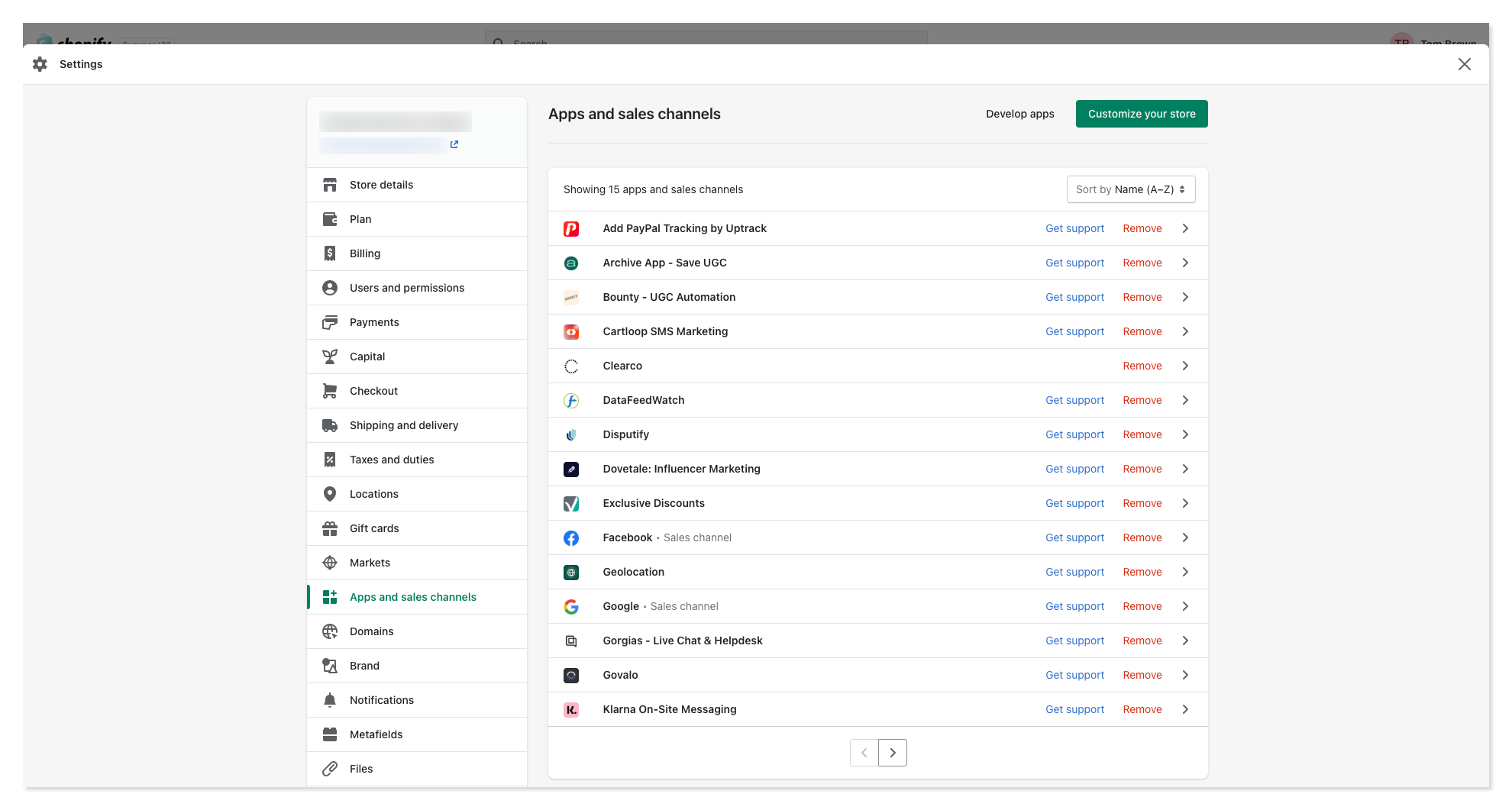The image size is (1512, 810).
Task: Click the Dovetale app icon
Action: click(571, 469)
